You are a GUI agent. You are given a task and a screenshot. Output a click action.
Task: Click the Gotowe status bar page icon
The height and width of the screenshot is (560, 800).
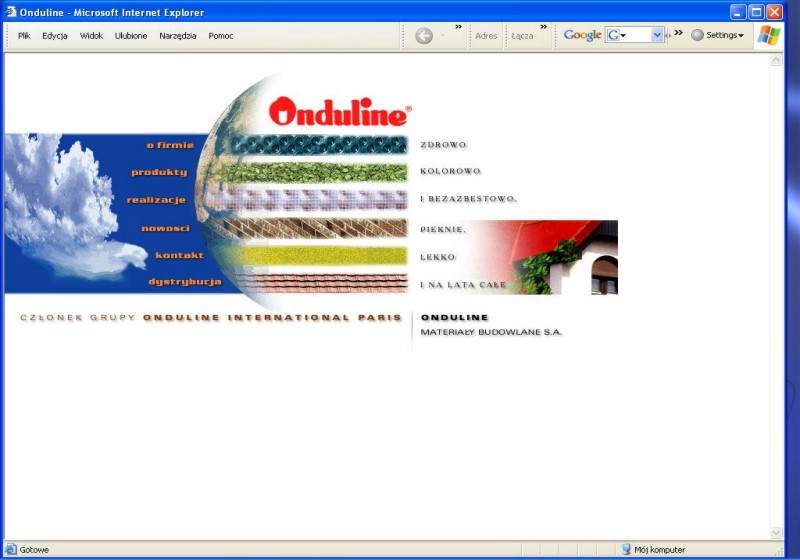[10, 549]
